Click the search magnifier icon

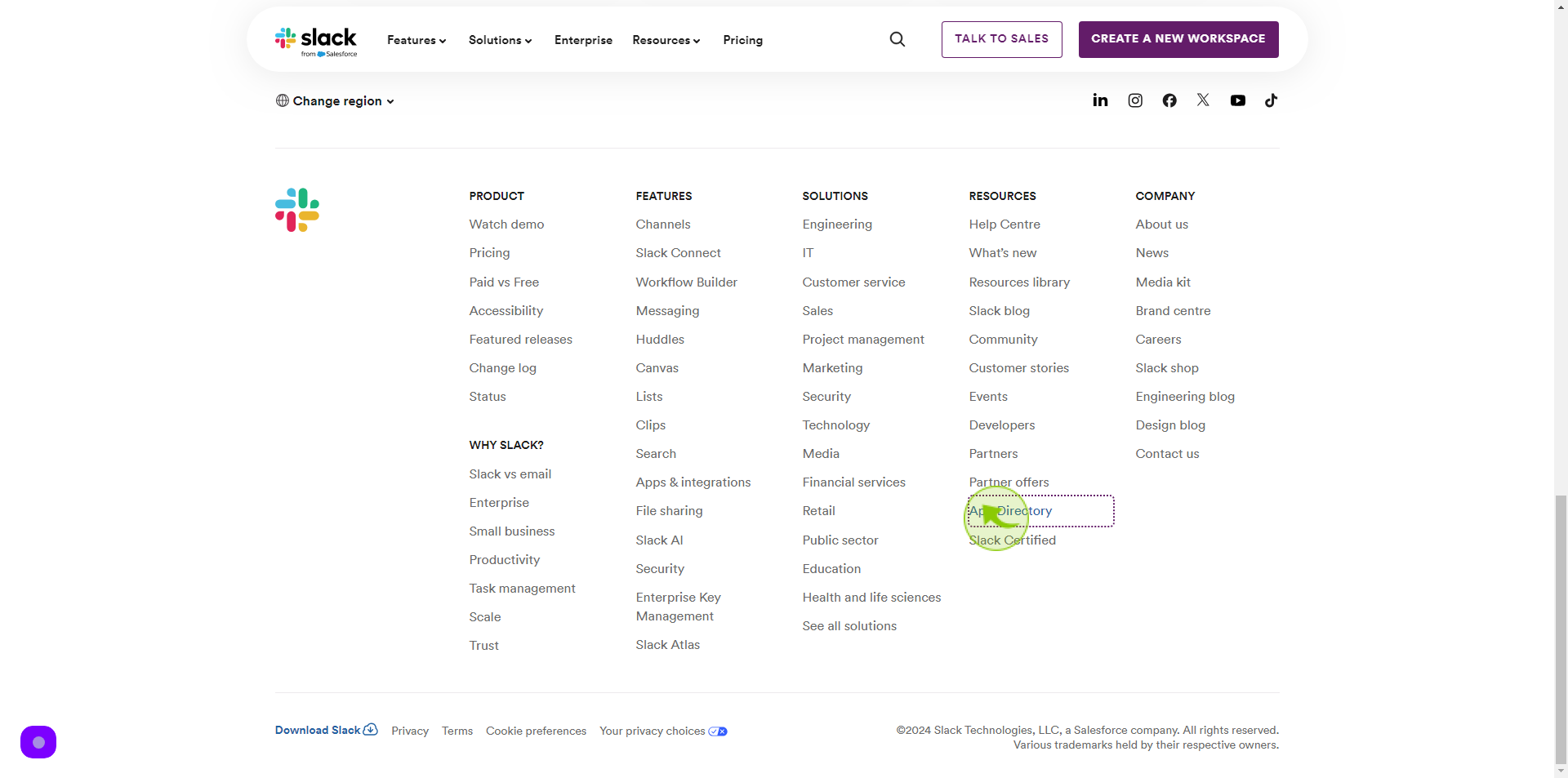pos(898,39)
